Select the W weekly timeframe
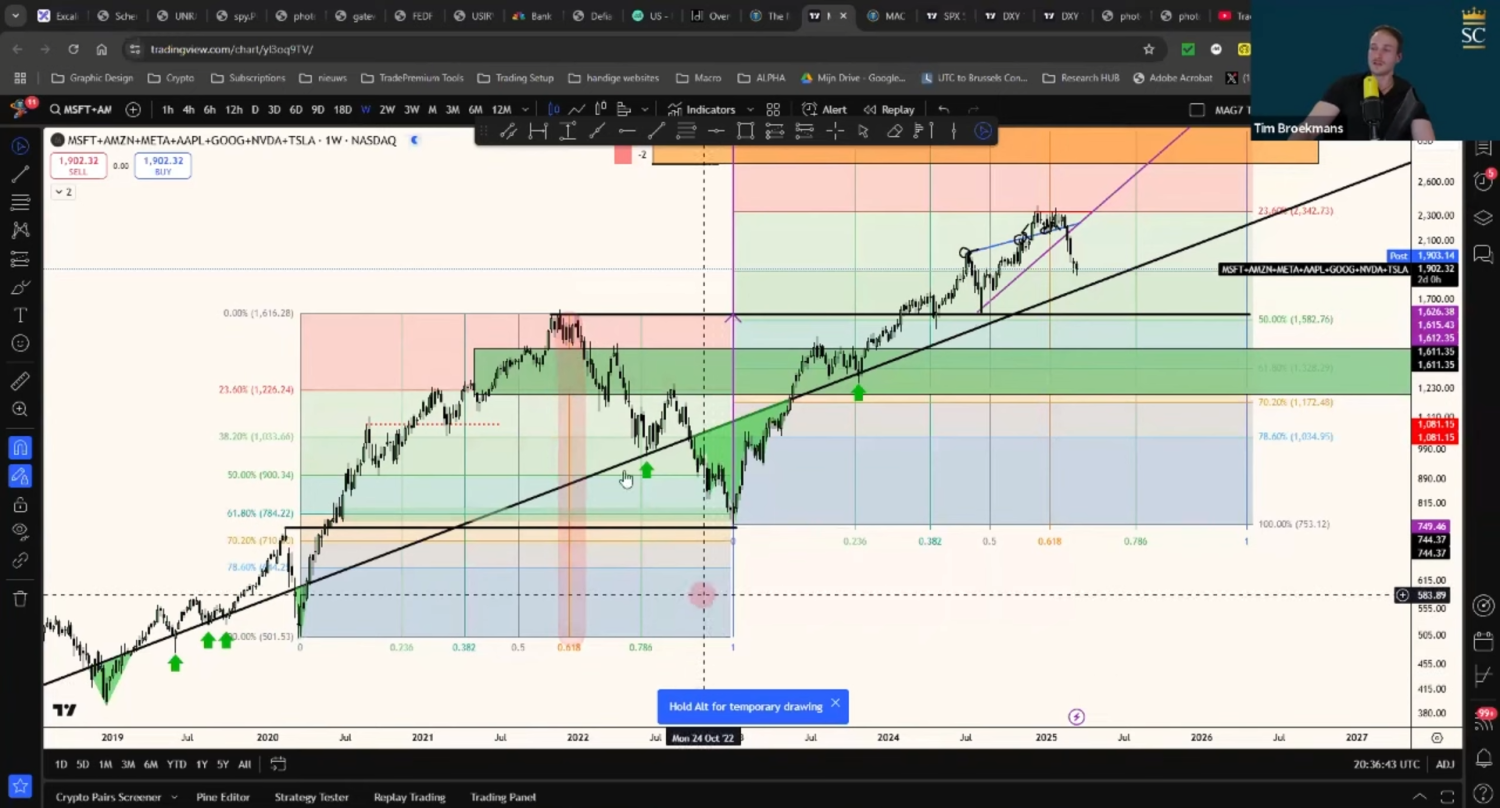Image resolution: width=1500 pixels, height=808 pixels. click(x=366, y=109)
